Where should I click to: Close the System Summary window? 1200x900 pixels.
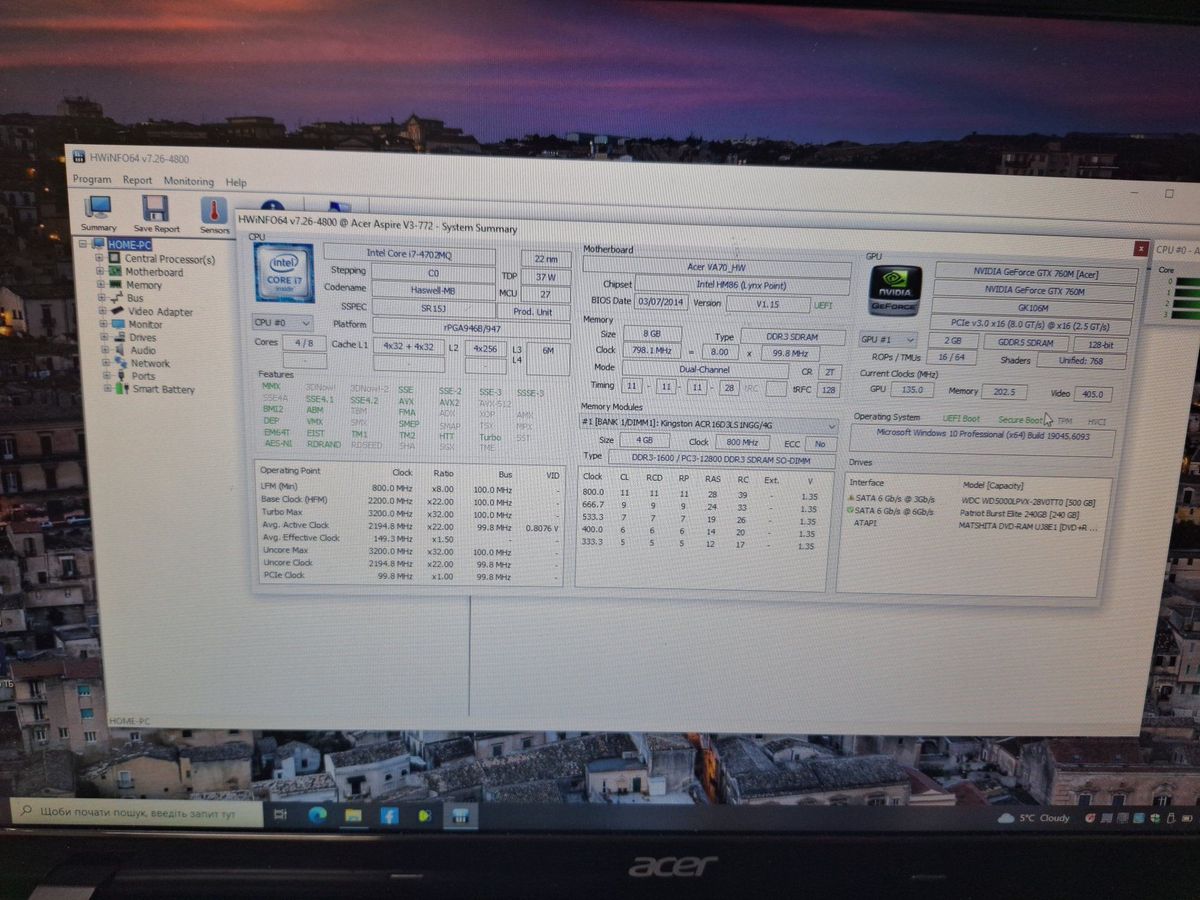pos(1140,249)
